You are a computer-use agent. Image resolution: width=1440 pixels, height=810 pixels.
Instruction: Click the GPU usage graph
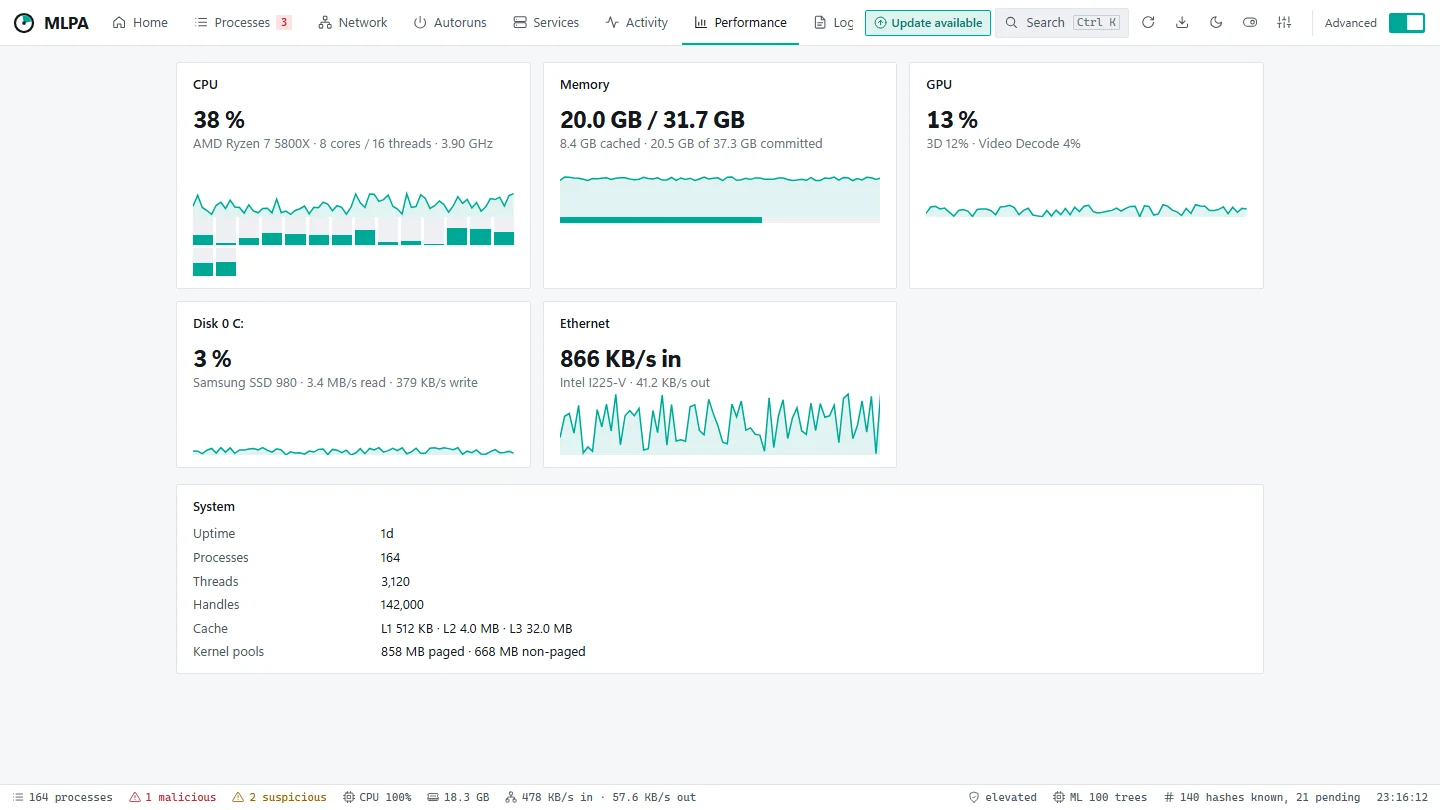[x=1086, y=210]
